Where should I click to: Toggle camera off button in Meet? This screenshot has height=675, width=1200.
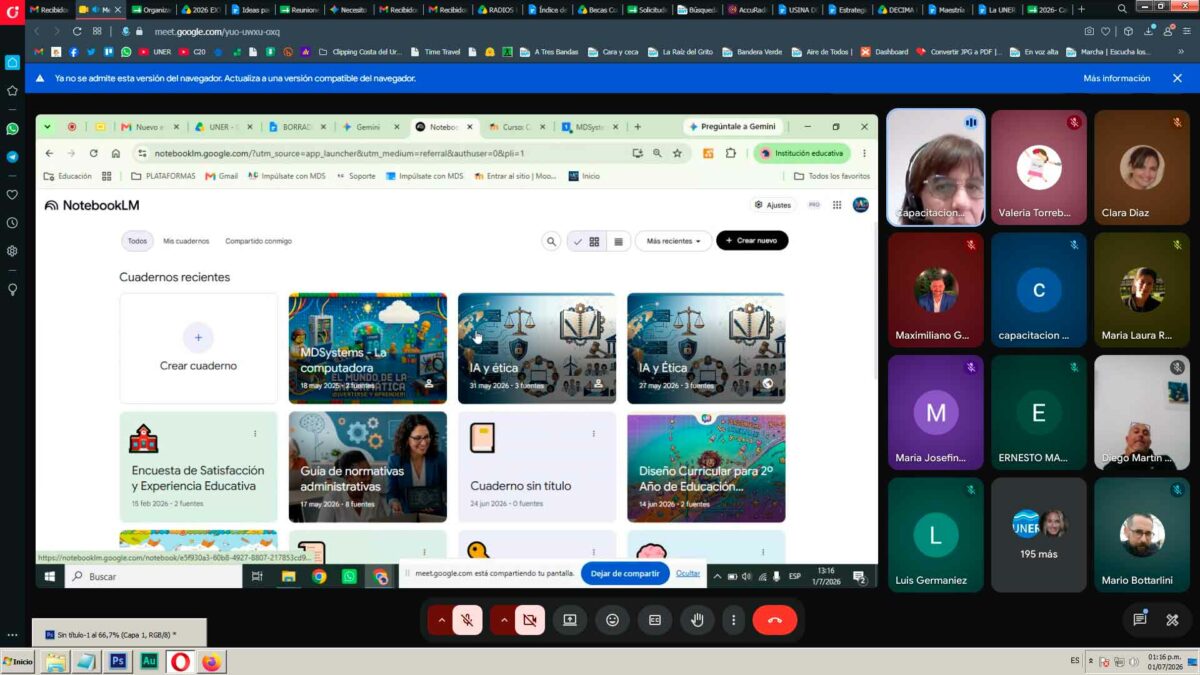pos(529,620)
